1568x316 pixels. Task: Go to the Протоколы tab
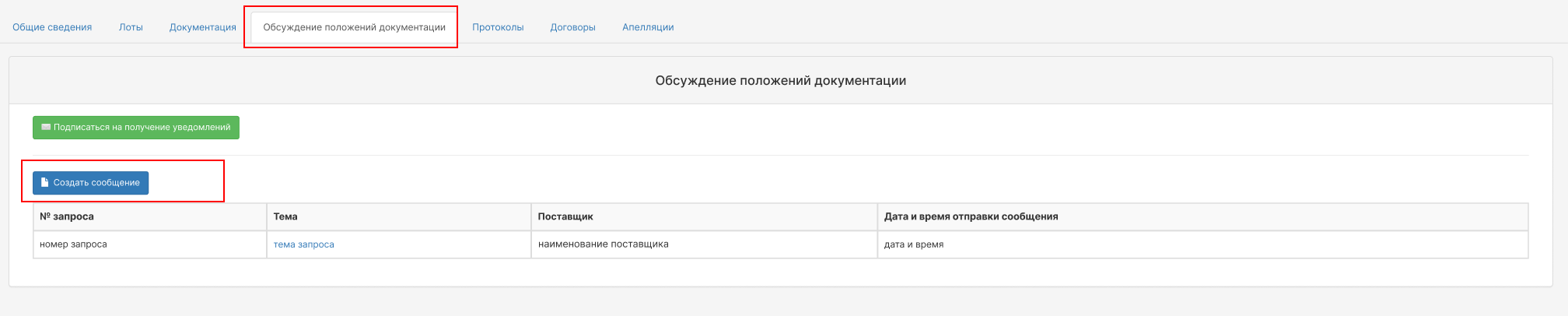click(x=498, y=27)
